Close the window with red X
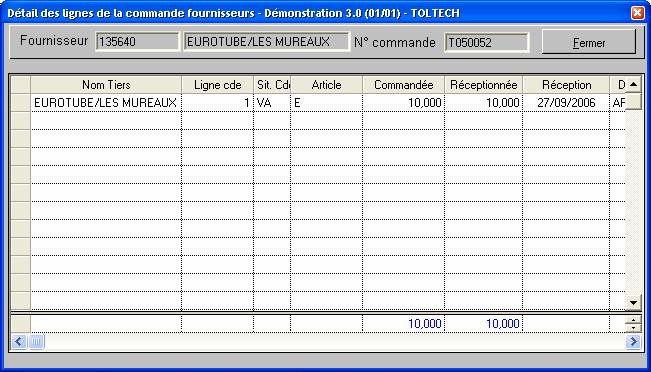 (x=637, y=13)
